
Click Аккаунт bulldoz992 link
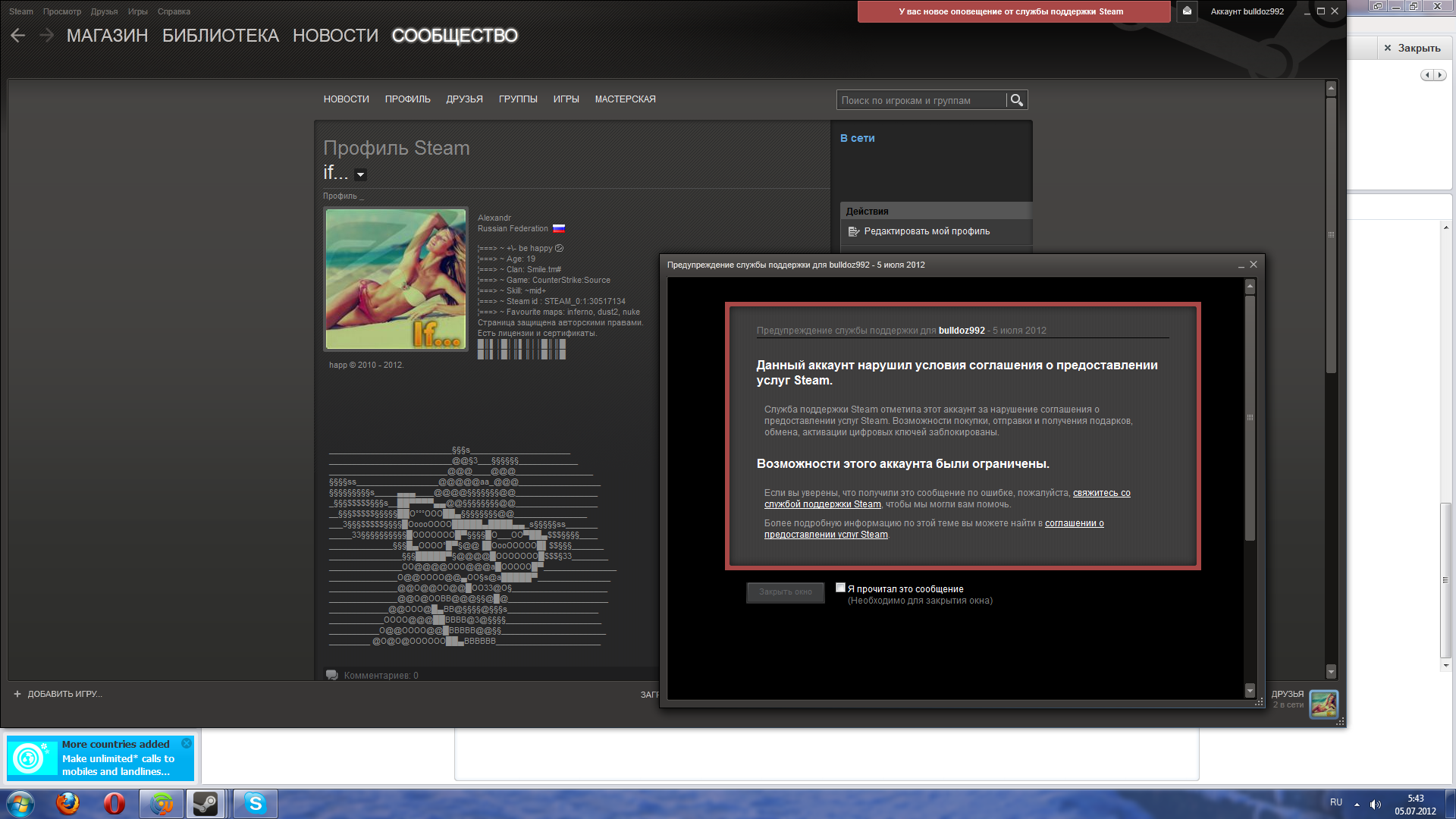(1247, 11)
